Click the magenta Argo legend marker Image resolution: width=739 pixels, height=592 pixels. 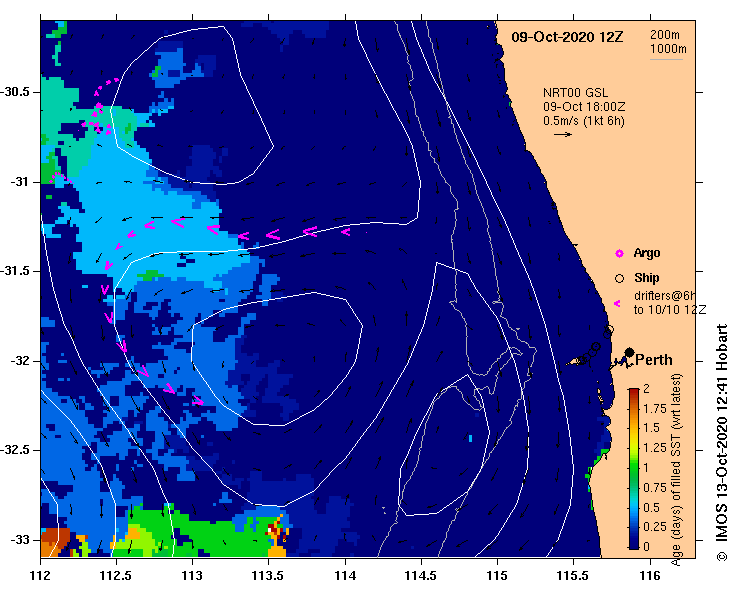coord(619,254)
